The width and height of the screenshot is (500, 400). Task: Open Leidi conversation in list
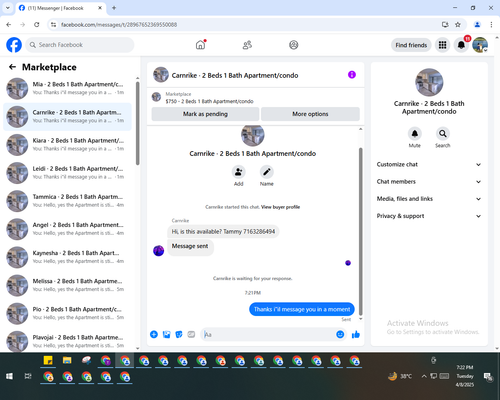[x=67, y=173]
